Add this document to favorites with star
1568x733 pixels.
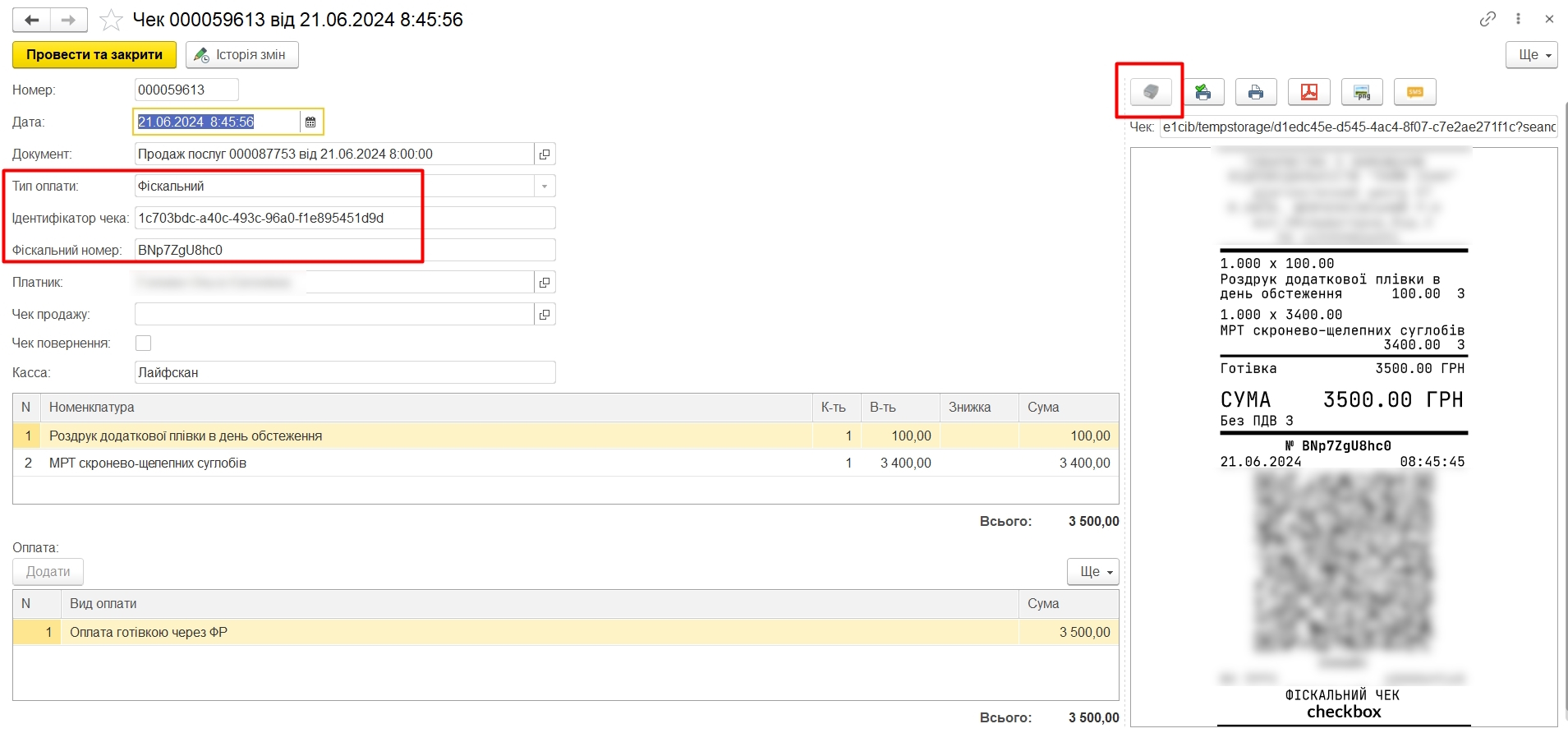click(111, 20)
